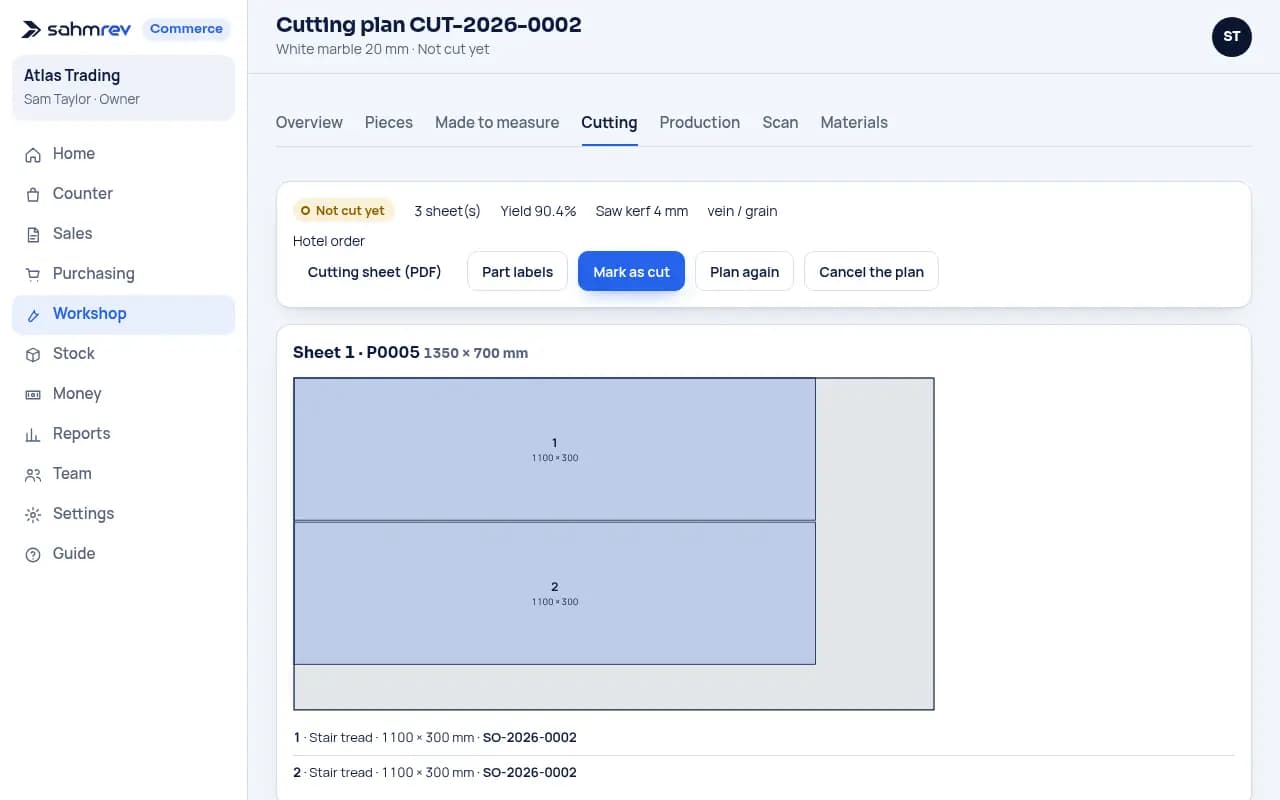Go to Counter in the sidebar
This screenshot has width=1280, height=800.
click(123, 194)
